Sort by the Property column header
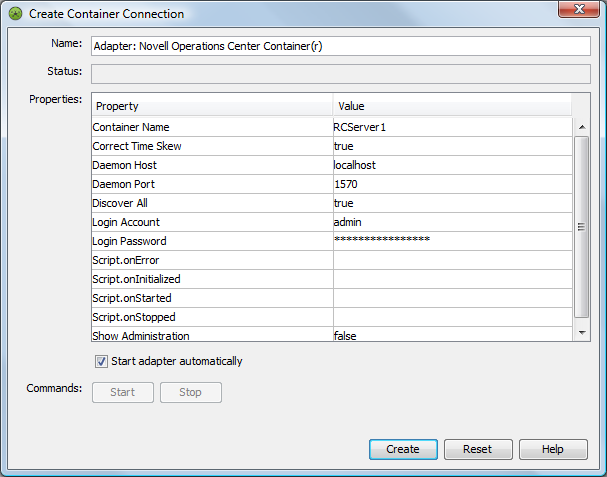This screenshot has width=607, height=477. (x=212, y=106)
